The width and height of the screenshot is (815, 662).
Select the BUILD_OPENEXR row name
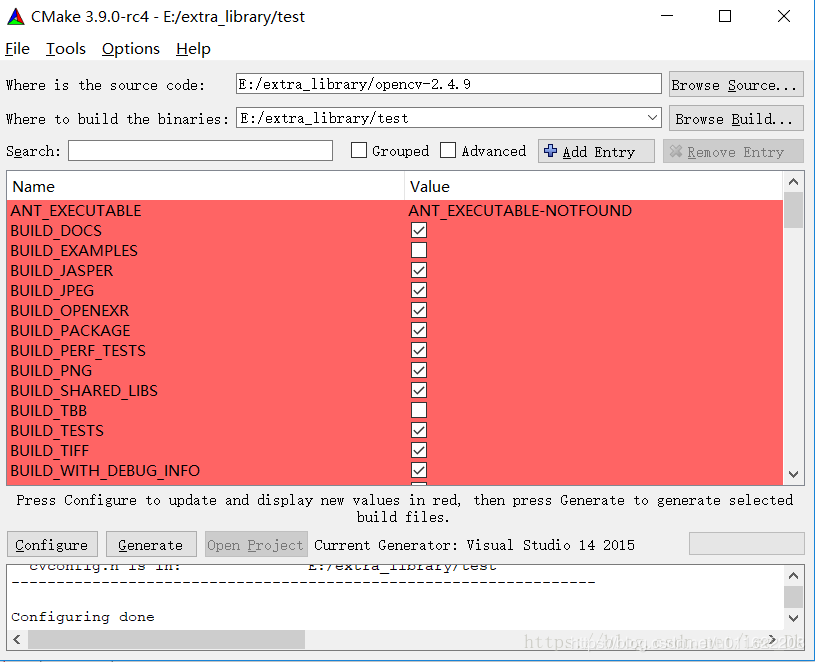(x=70, y=310)
